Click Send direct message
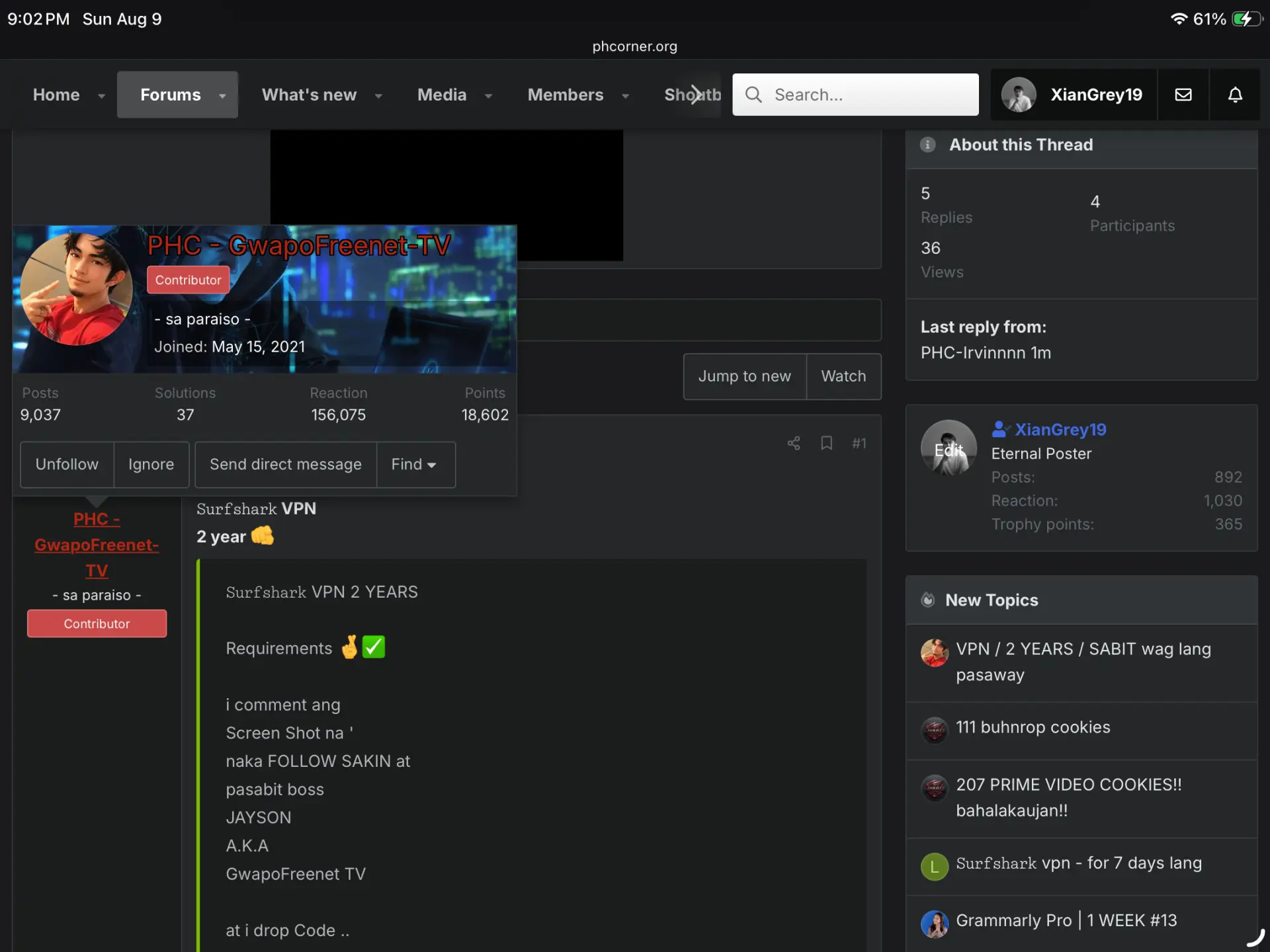The height and width of the screenshot is (952, 1270). coord(286,465)
